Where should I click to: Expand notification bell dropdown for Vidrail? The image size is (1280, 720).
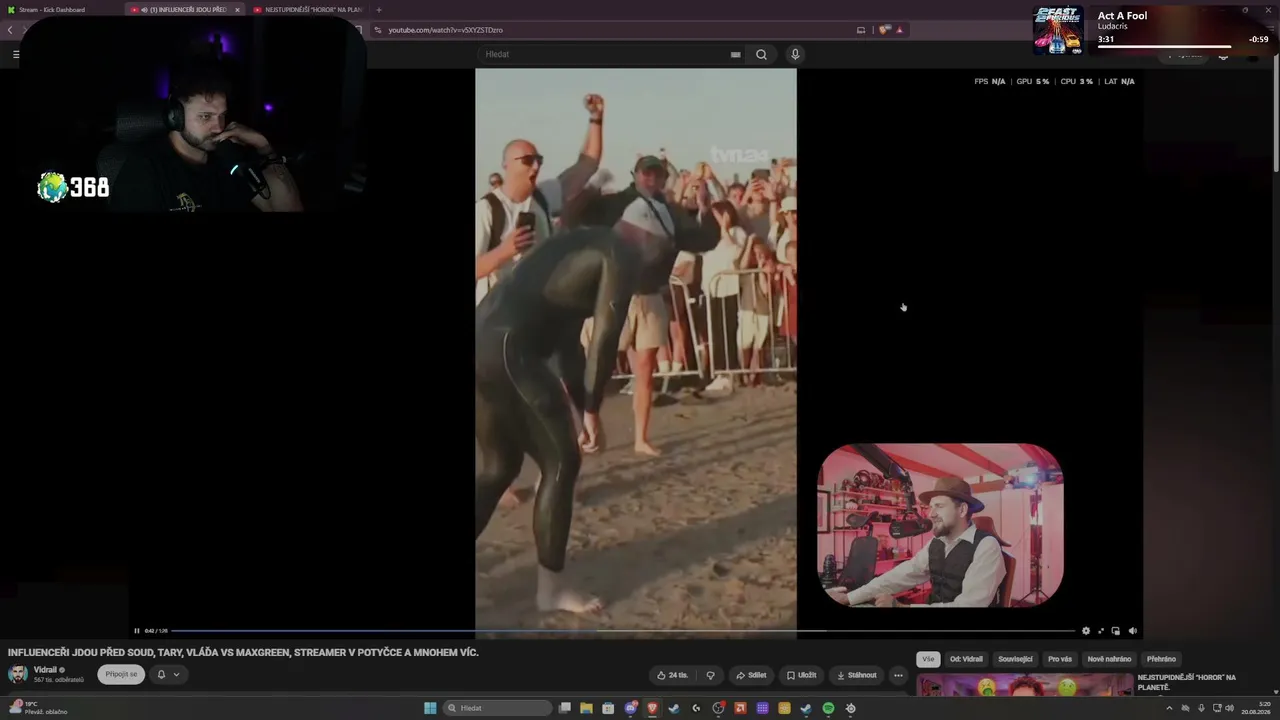[x=168, y=674]
